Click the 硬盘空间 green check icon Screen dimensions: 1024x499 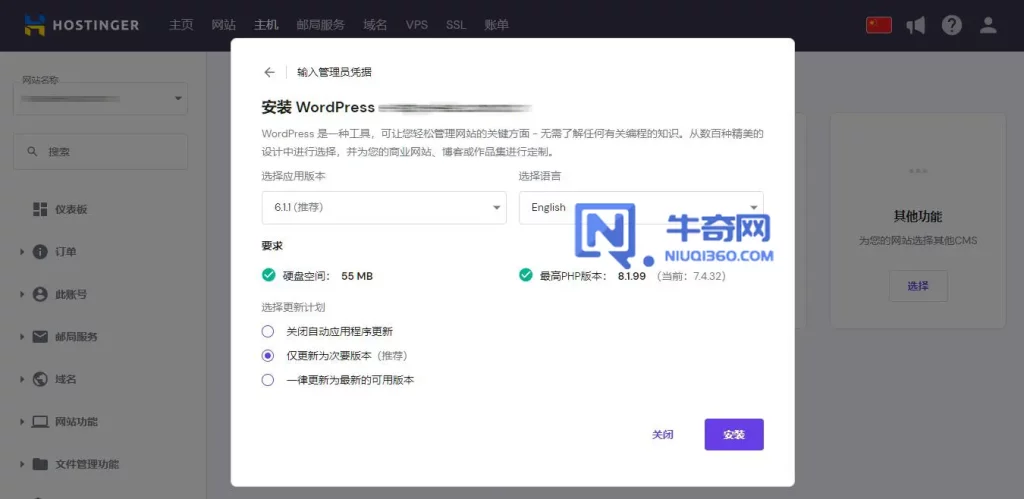pos(268,275)
